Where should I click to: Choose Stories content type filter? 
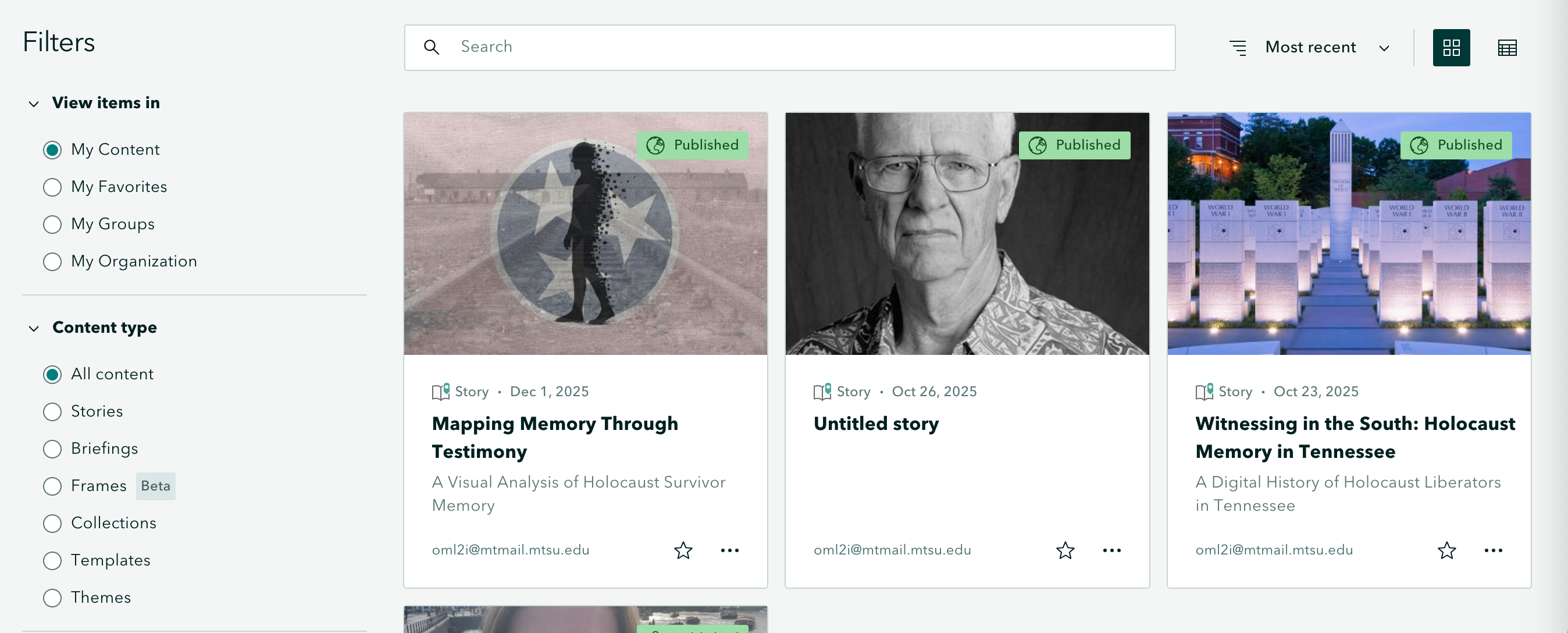[x=52, y=411]
